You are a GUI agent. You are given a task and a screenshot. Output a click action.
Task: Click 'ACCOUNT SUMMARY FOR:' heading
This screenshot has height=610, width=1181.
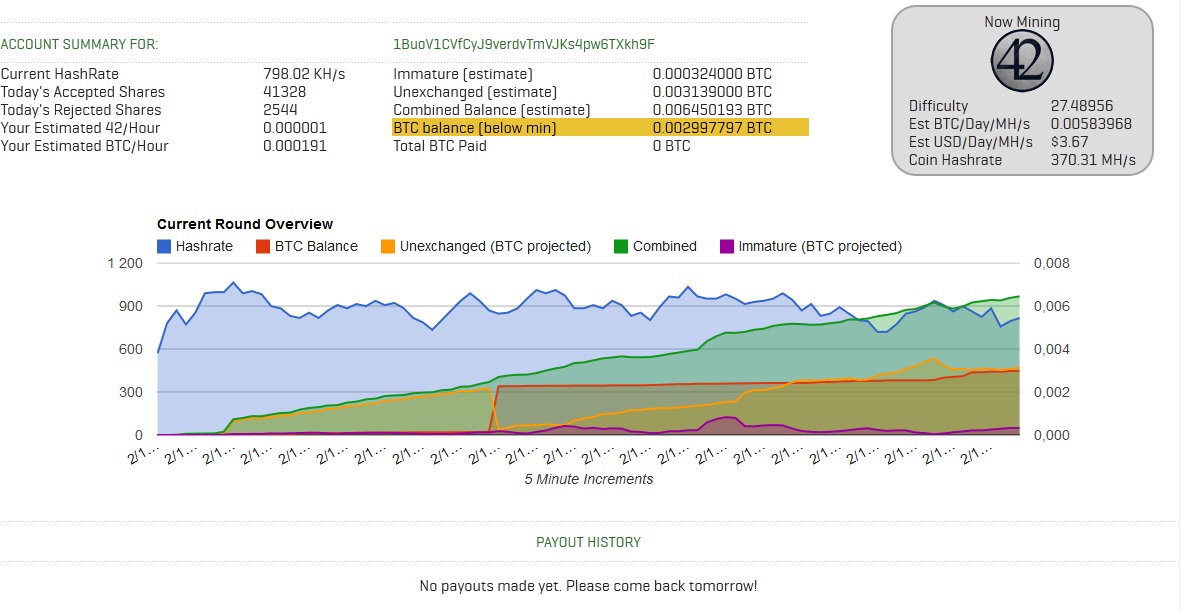click(x=79, y=44)
